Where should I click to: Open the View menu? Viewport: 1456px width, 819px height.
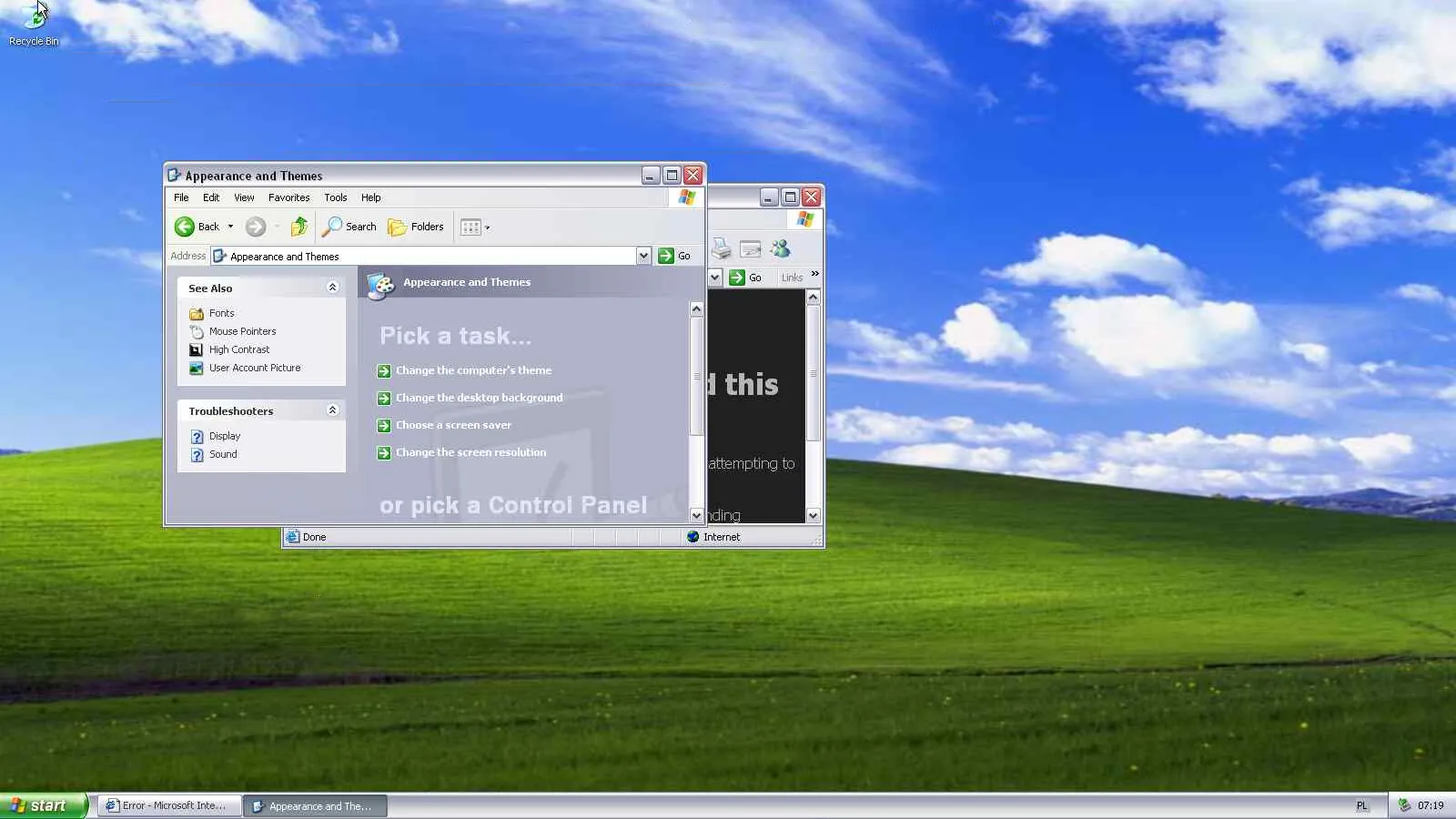[x=244, y=197]
